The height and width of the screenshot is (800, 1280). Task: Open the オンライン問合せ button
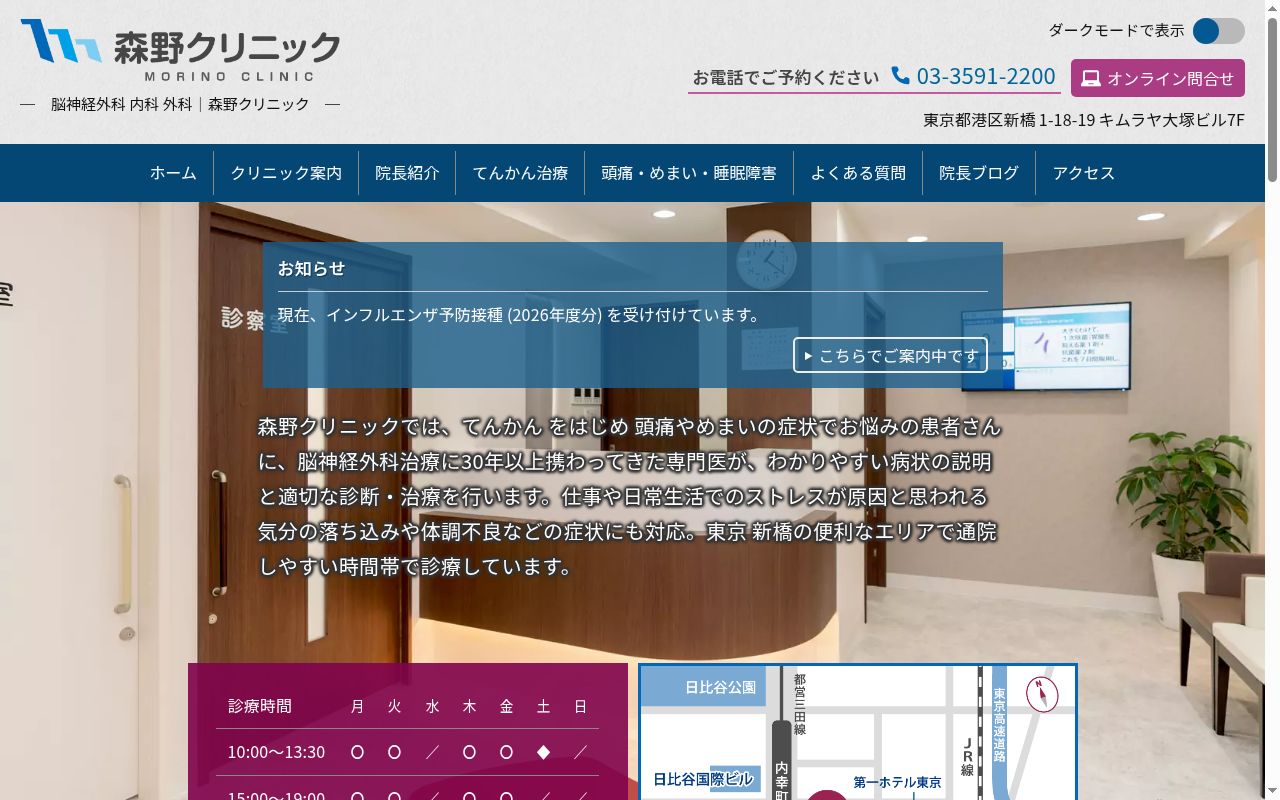[1158, 78]
